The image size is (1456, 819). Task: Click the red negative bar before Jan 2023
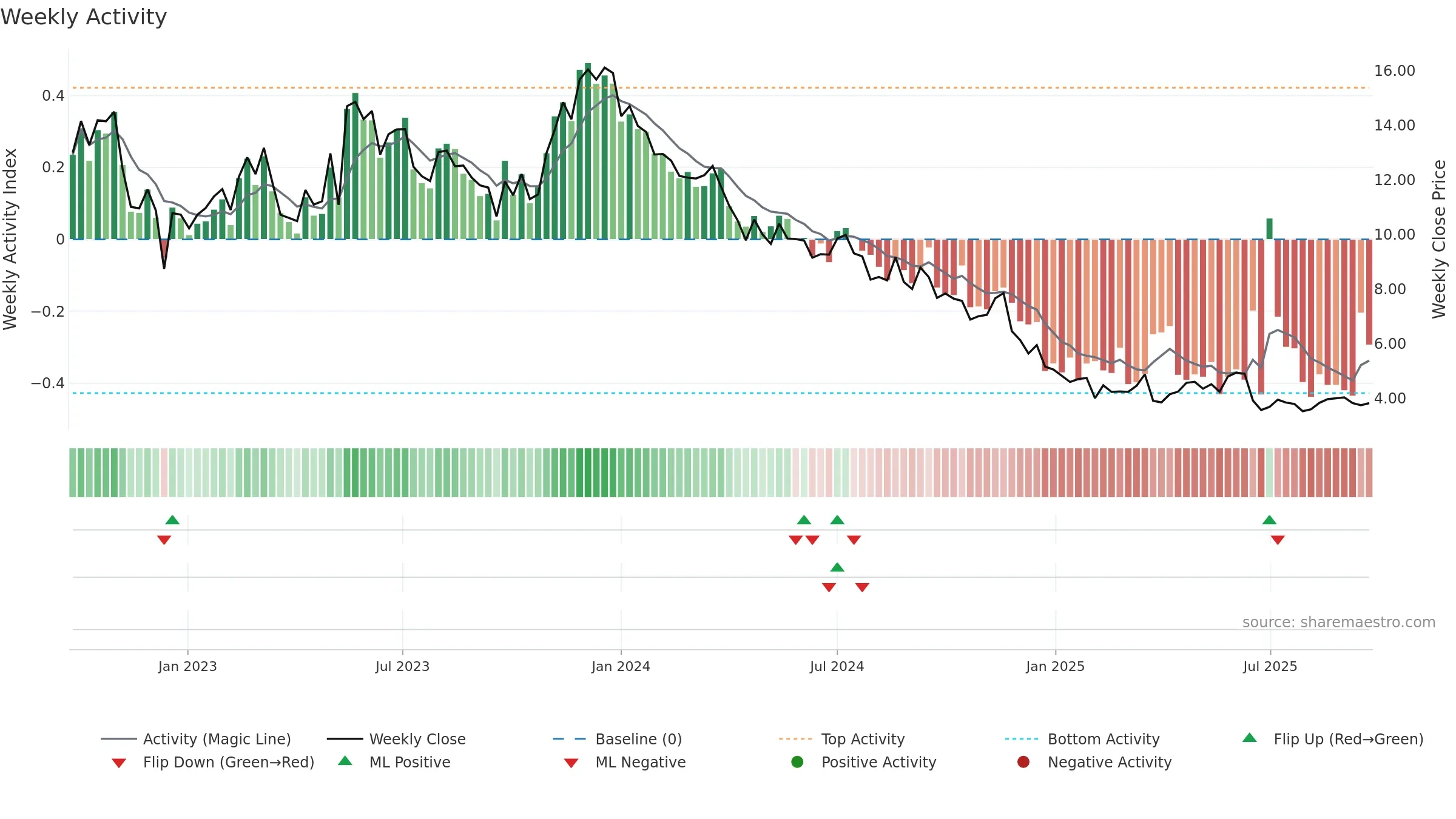(164, 250)
